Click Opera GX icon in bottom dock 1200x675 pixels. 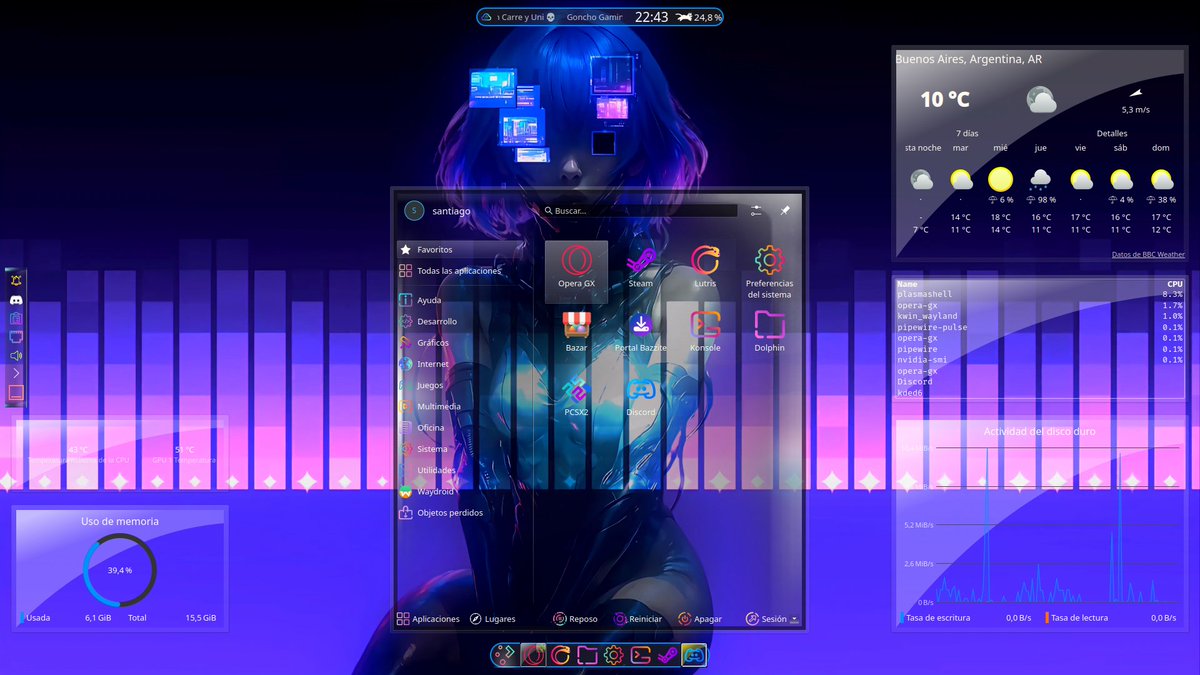(x=533, y=655)
